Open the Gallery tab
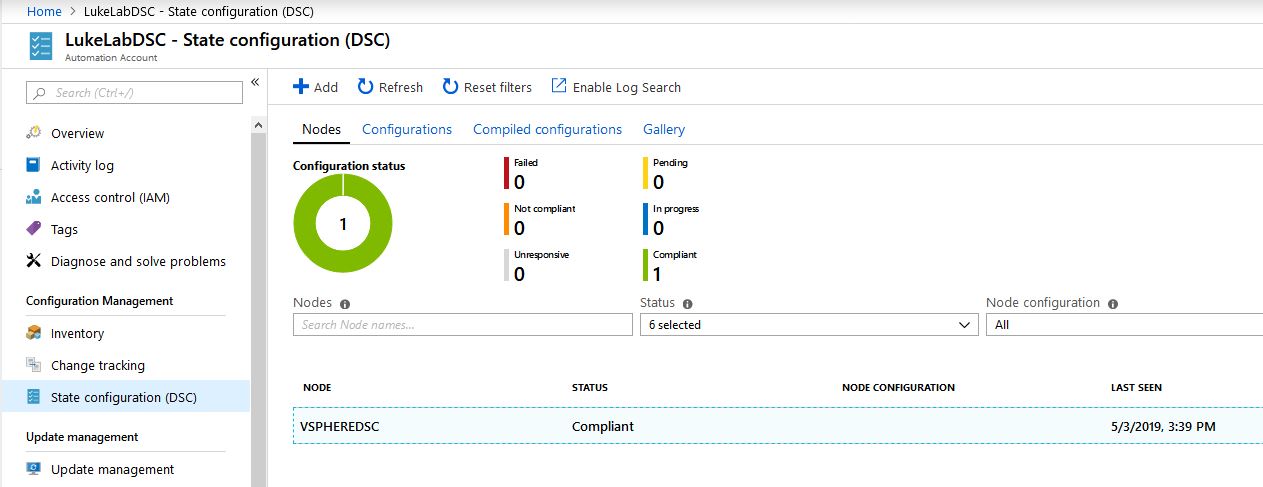This screenshot has width=1263, height=487. tap(664, 130)
